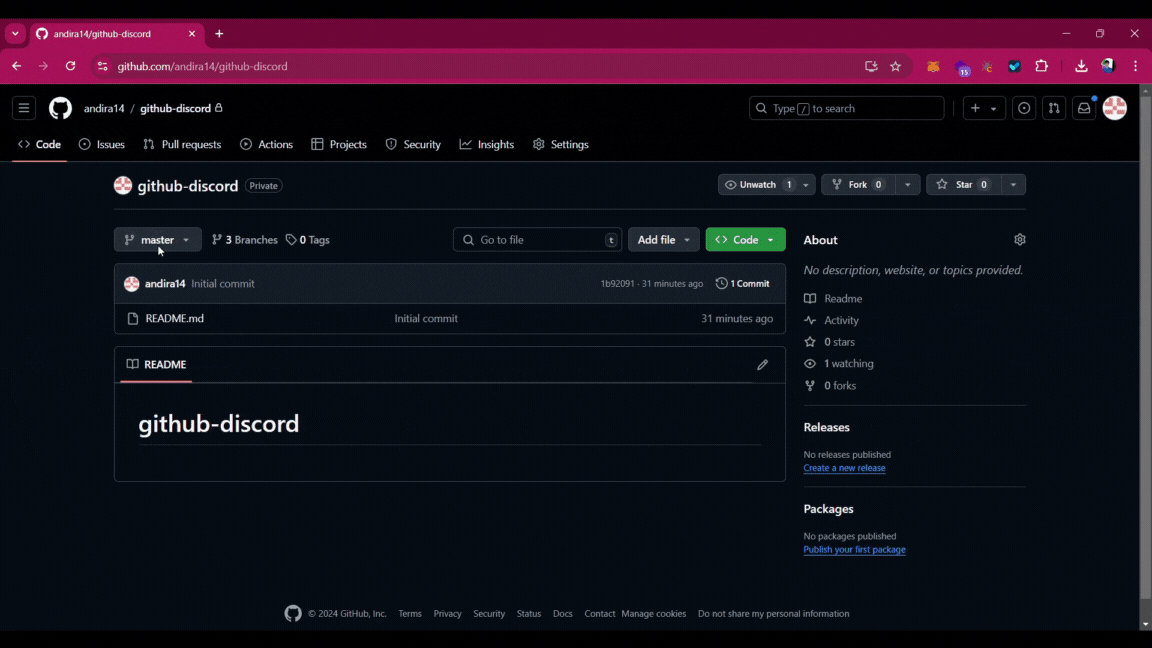Open andira14 owner link in breadcrumb
Screen dimensions: 1152x648
[x=104, y=108]
